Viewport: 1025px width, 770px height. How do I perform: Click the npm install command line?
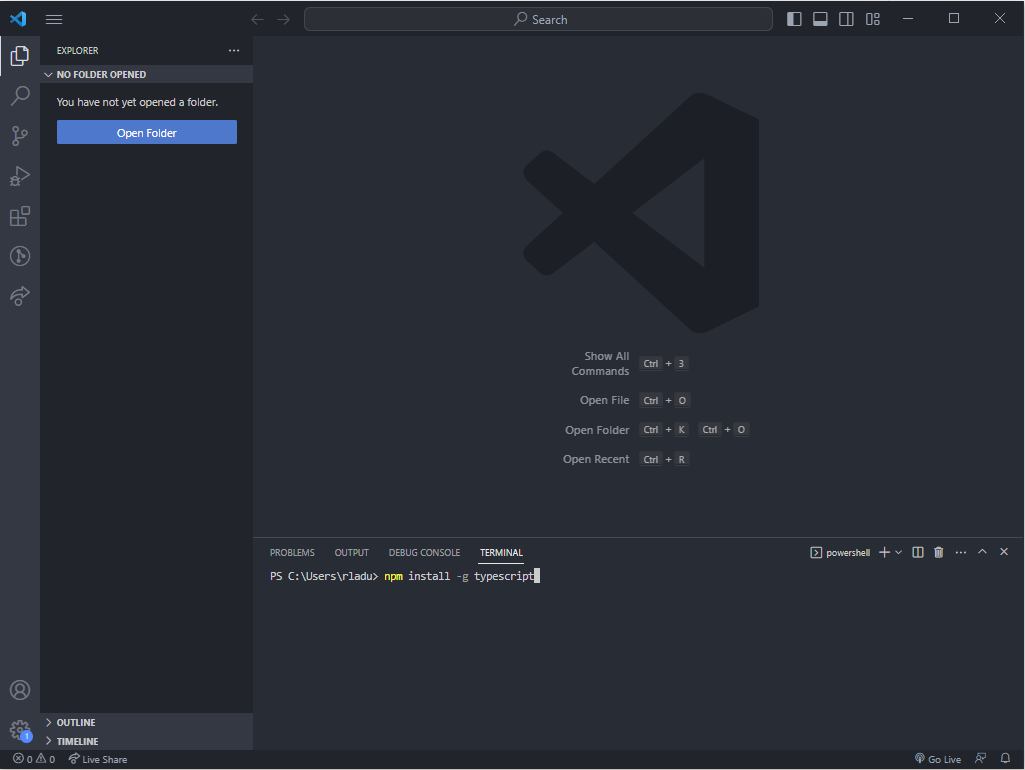459,576
